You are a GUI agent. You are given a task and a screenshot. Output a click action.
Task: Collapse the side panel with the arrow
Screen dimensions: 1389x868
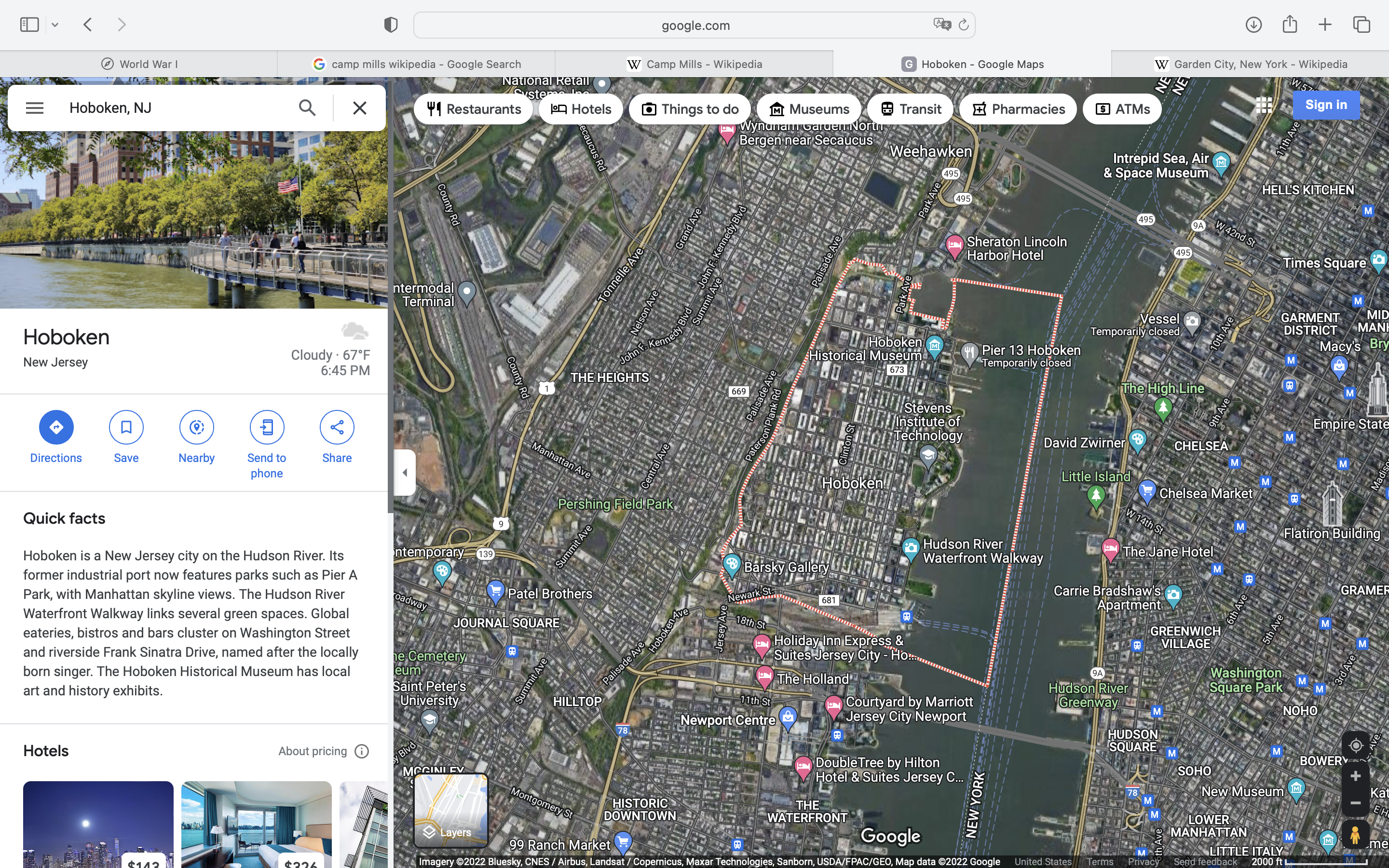pos(405,473)
